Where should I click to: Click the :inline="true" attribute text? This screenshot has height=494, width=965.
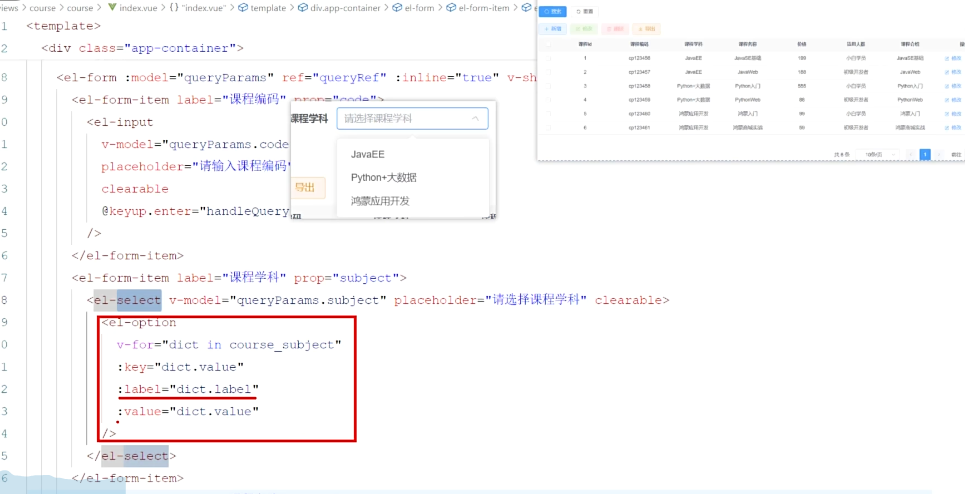(x=447, y=78)
